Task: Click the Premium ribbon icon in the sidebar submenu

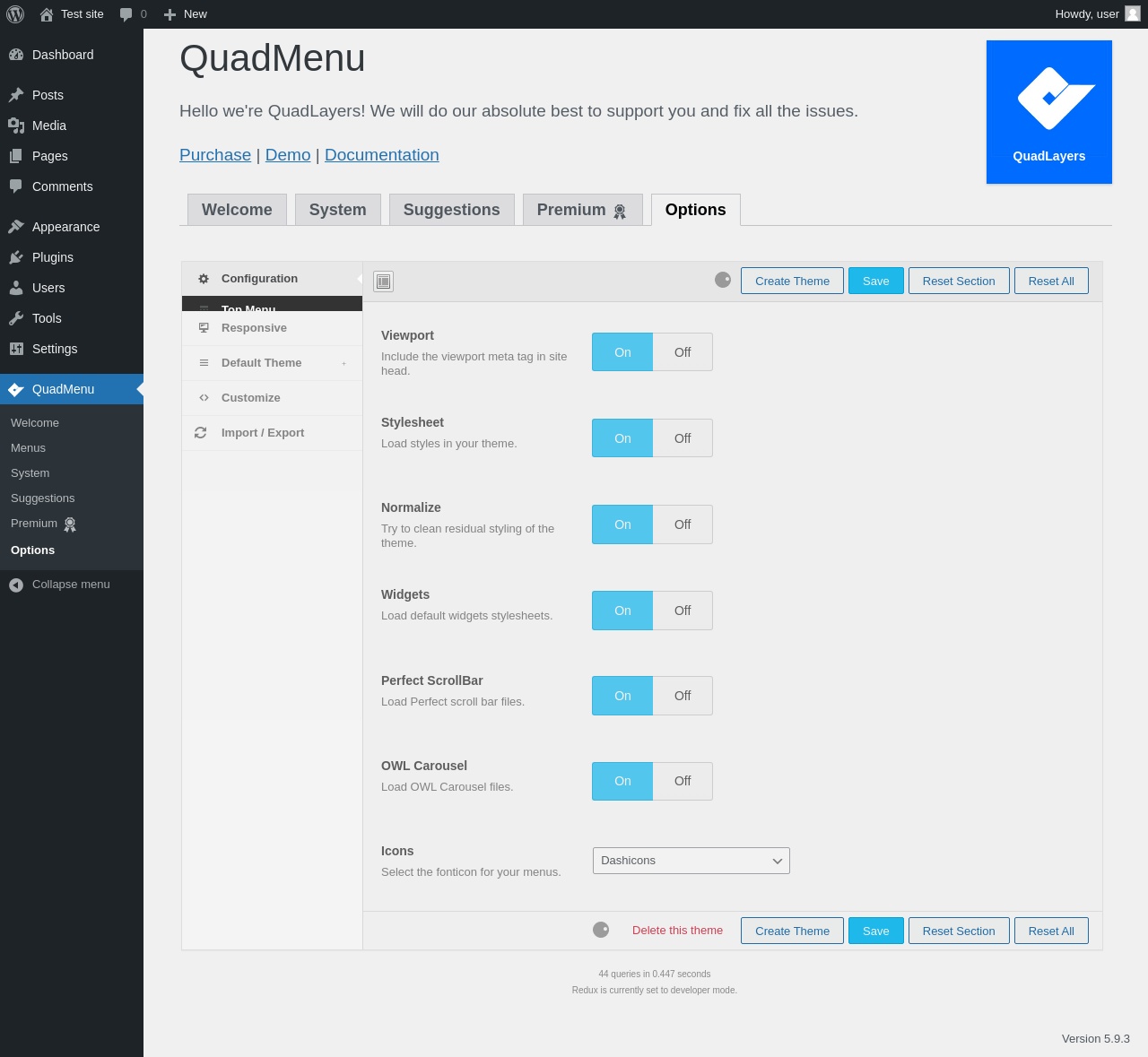Action: (70, 524)
